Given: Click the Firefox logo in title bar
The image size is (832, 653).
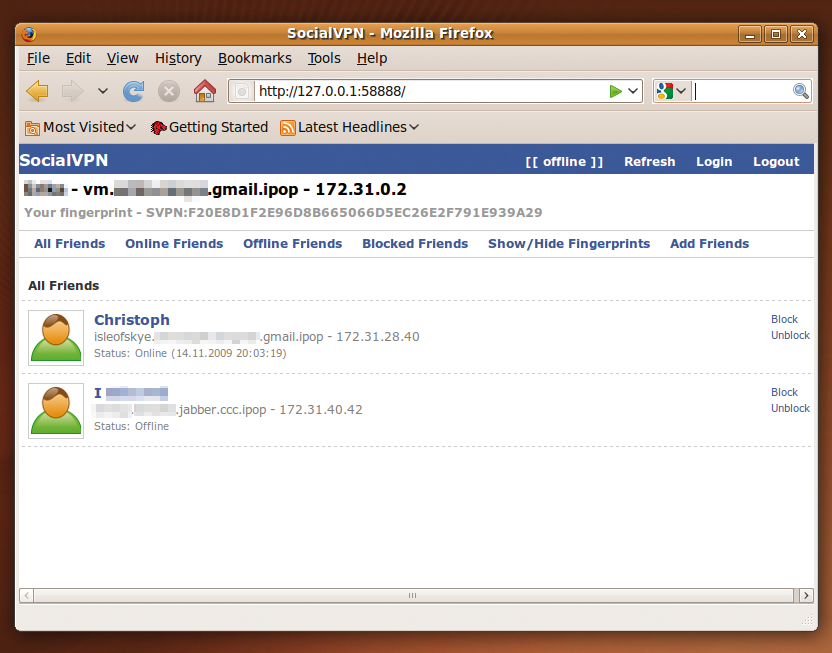Looking at the screenshot, I should (x=29, y=34).
